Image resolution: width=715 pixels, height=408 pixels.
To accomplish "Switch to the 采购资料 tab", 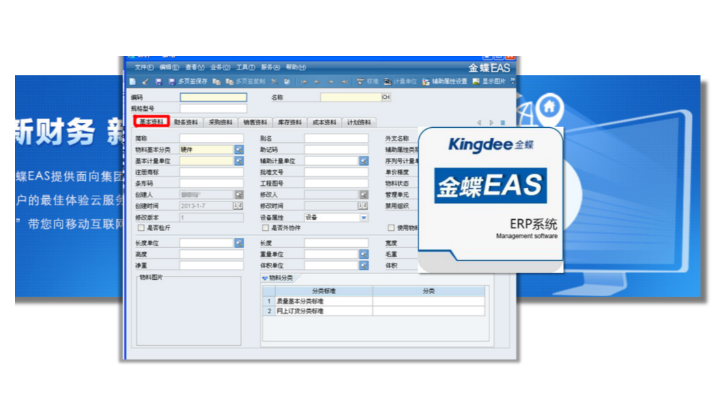I will click(221, 122).
